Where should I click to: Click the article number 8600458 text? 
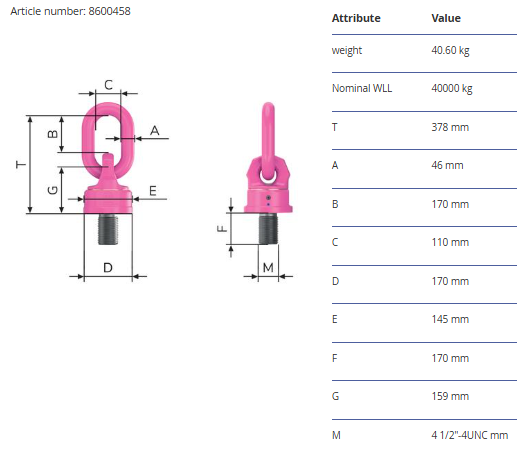coord(70,11)
